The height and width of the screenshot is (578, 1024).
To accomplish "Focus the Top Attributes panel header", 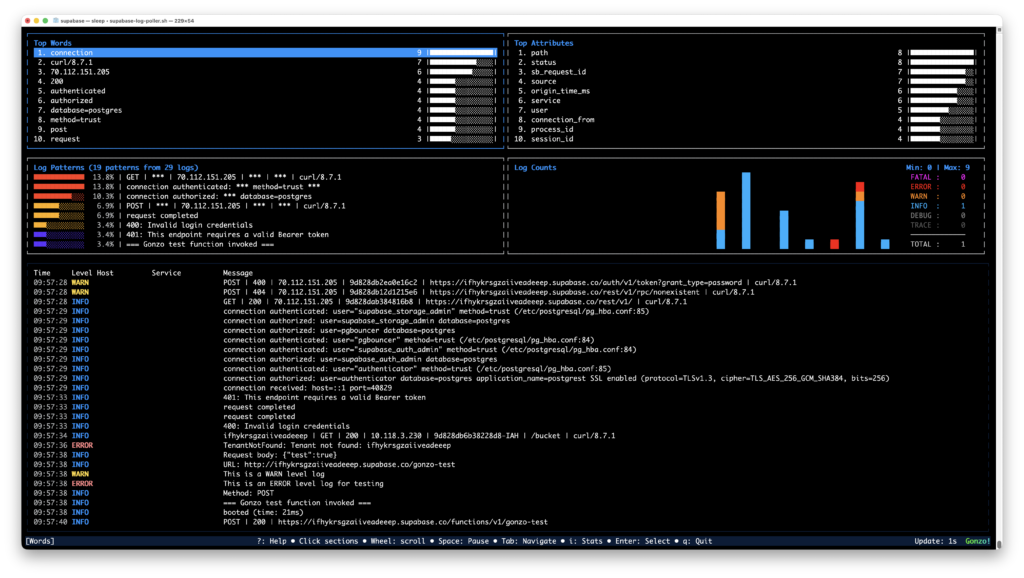I will [544, 43].
